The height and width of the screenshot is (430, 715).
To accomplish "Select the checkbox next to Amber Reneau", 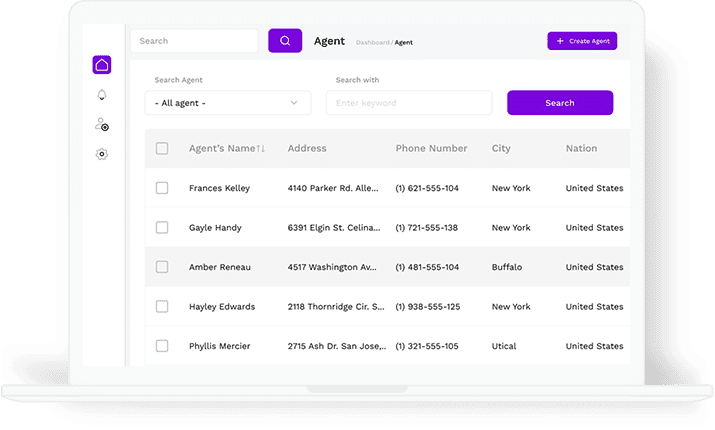I will 162,267.
